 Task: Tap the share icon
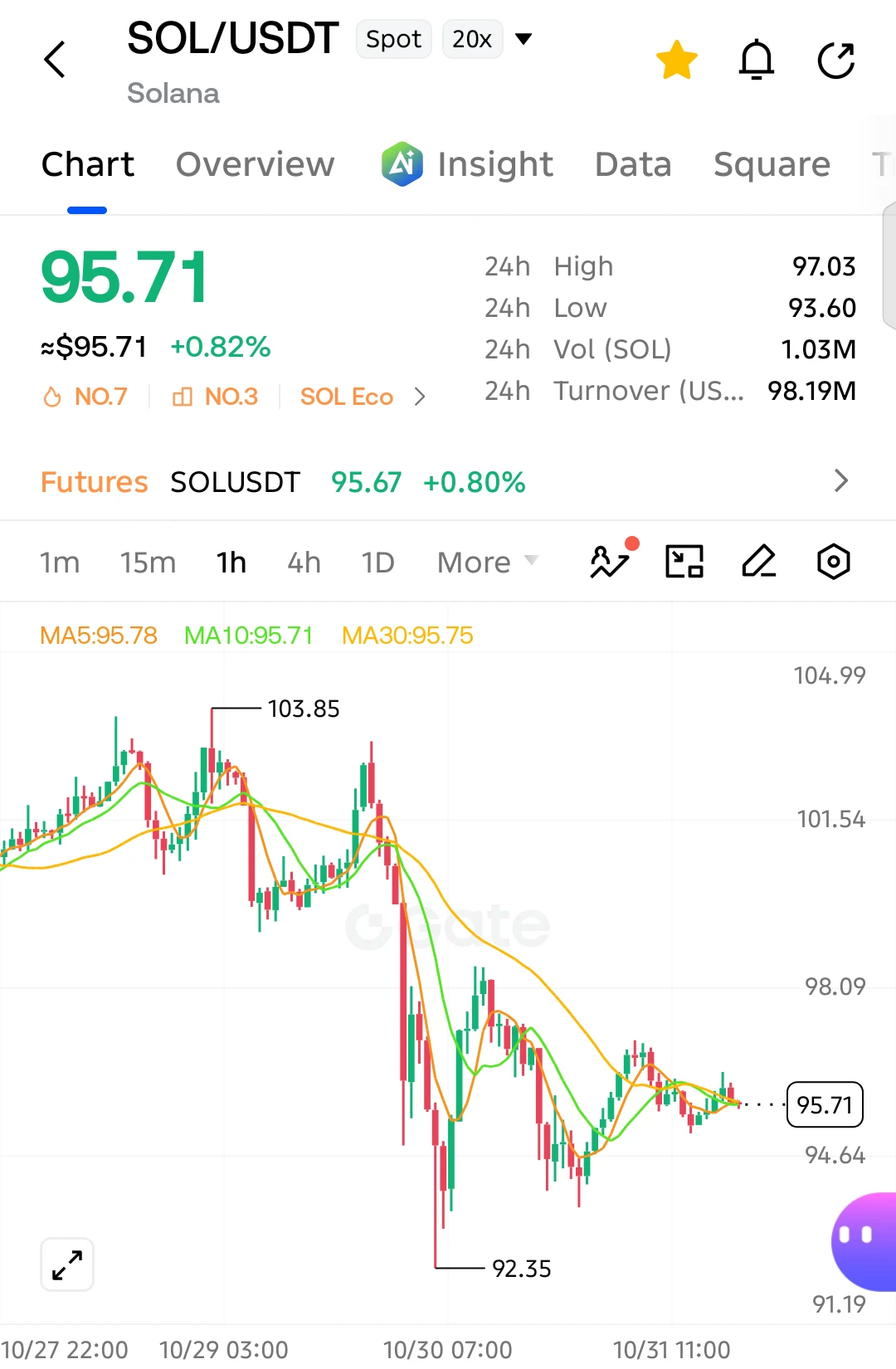[x=836, y=60]
